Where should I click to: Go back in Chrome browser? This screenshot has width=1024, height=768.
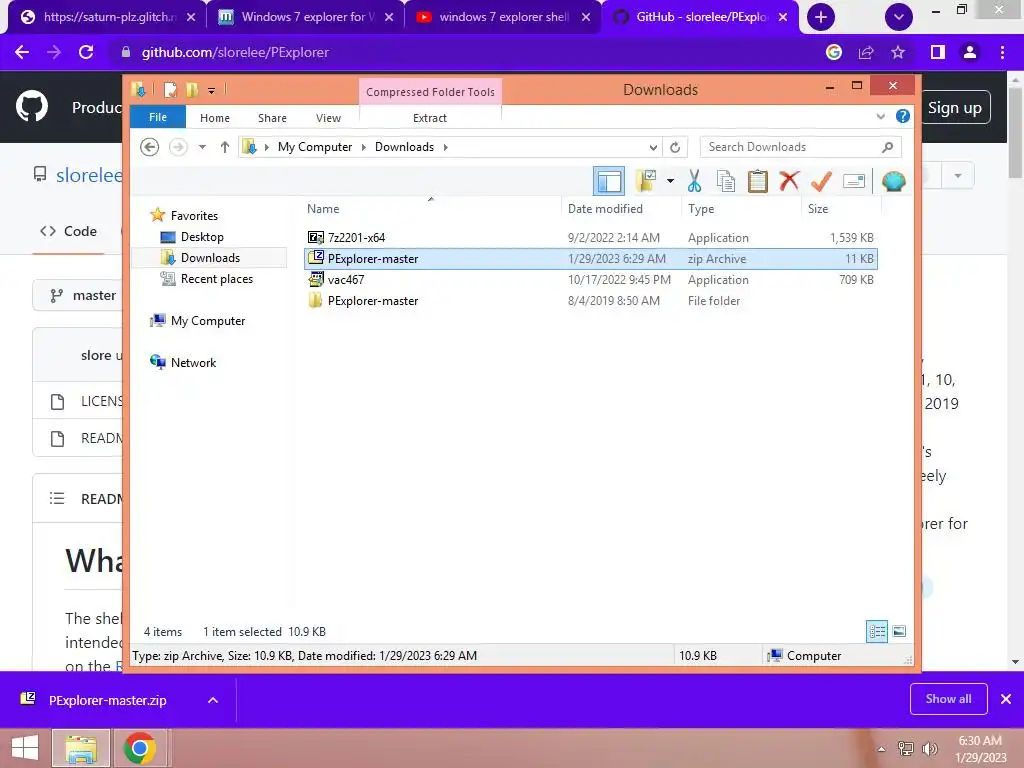pyautogui.click(x=22, y=52)
